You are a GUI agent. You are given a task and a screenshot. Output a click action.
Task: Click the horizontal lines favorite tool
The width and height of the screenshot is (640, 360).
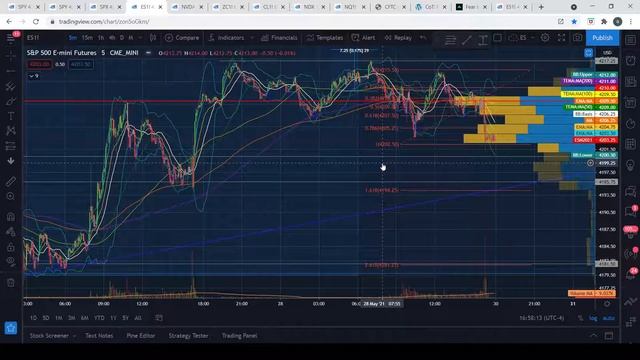[451, 40]
